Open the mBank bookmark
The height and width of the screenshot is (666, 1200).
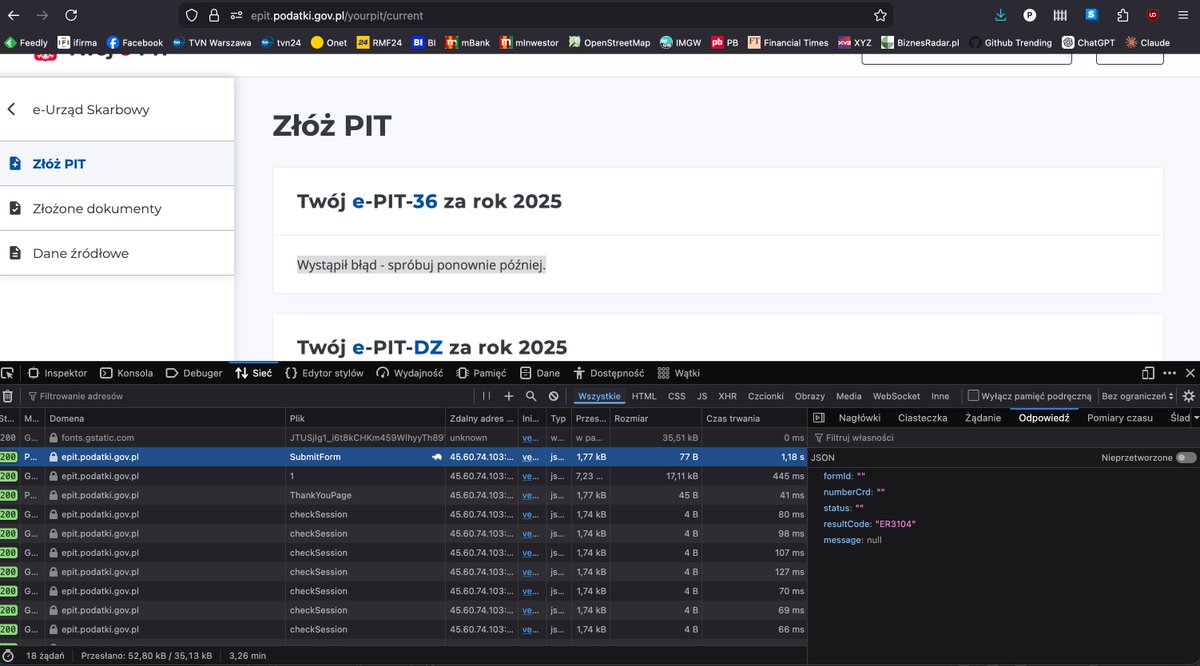tap(468, 43)
